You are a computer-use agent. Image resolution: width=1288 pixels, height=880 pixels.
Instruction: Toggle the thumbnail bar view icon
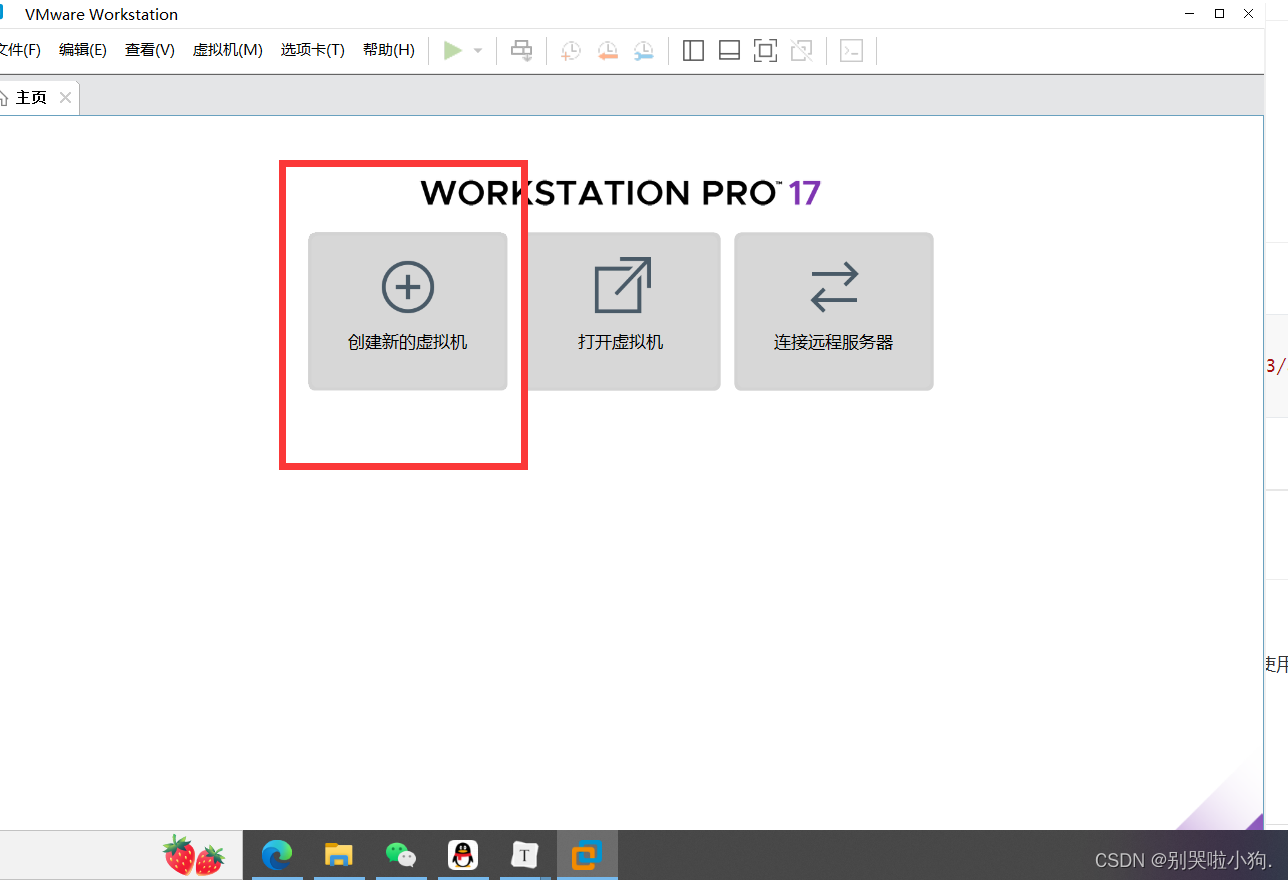(x=729, y=50)
